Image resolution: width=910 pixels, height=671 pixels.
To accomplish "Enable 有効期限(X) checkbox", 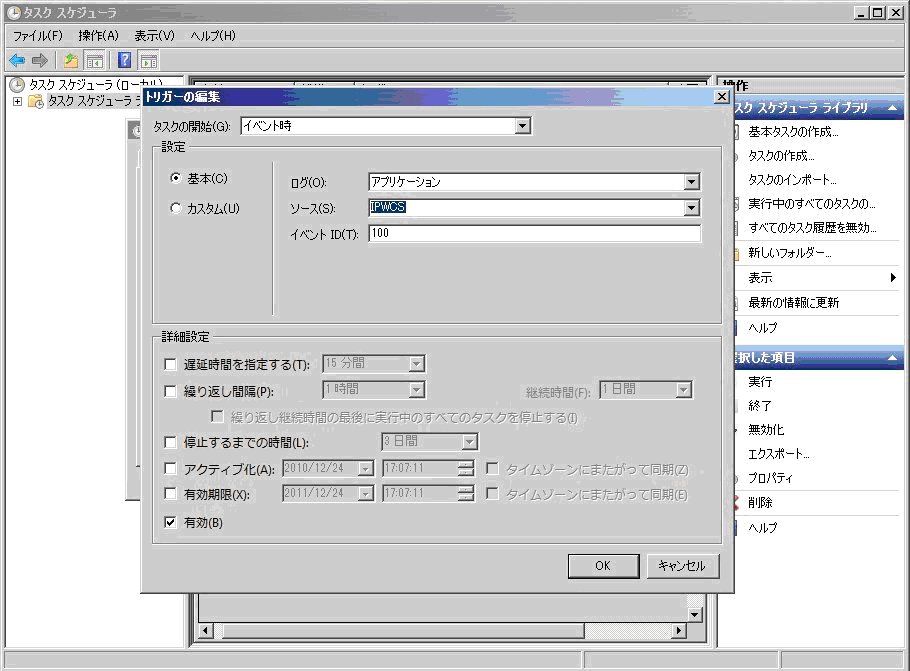I will (x=170, y=493).
